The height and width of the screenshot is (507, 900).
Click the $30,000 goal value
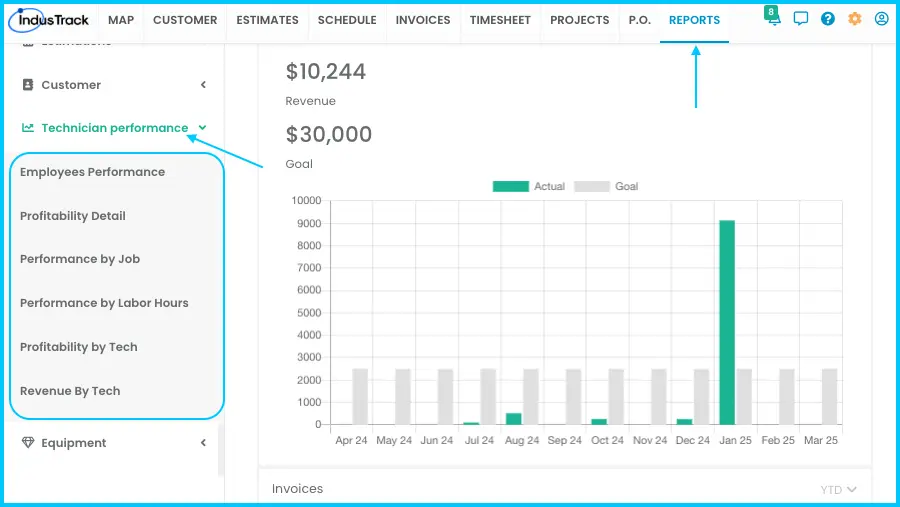tap(329, 134)
